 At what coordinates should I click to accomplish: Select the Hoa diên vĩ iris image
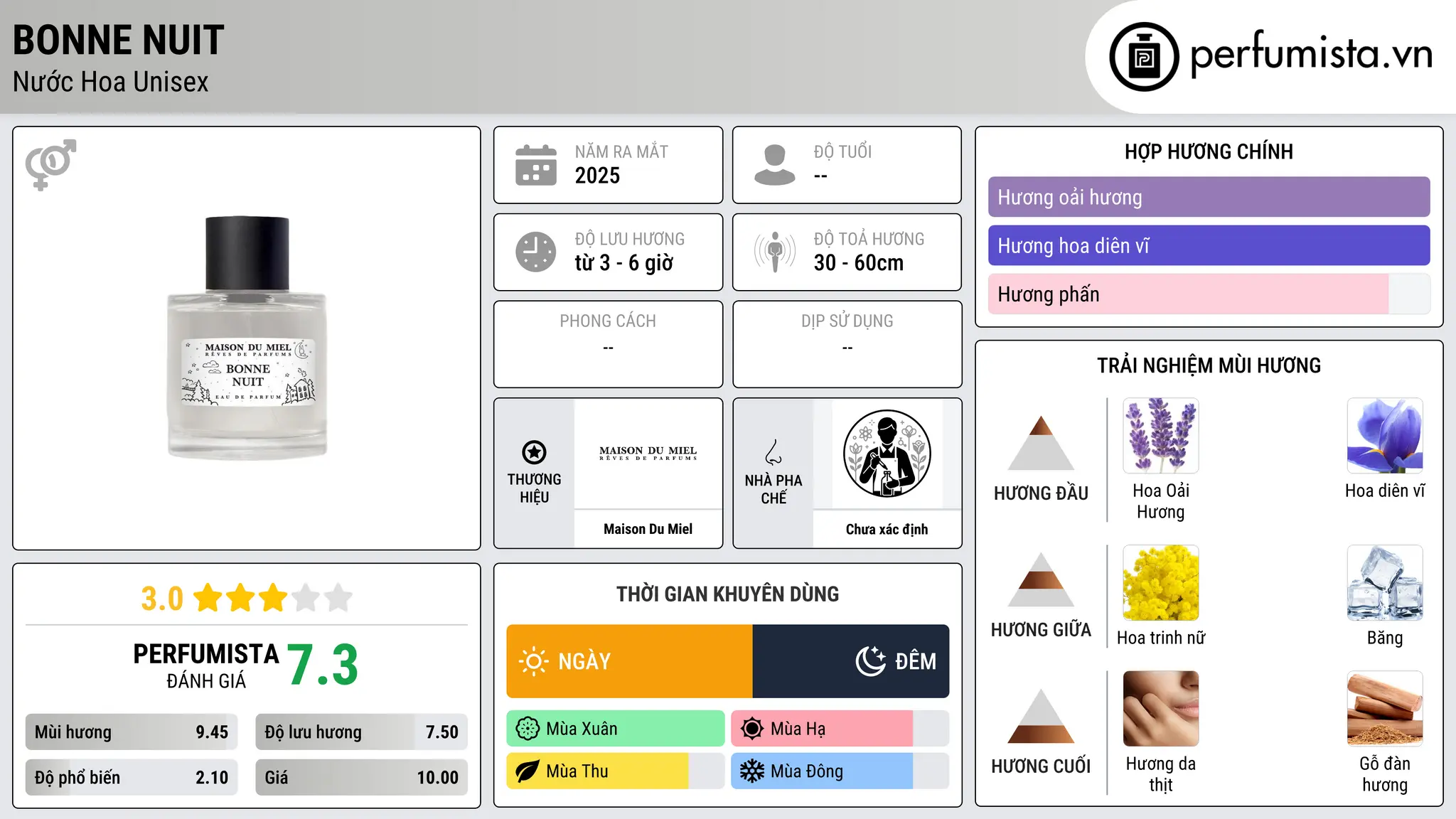click(1385, 436)
